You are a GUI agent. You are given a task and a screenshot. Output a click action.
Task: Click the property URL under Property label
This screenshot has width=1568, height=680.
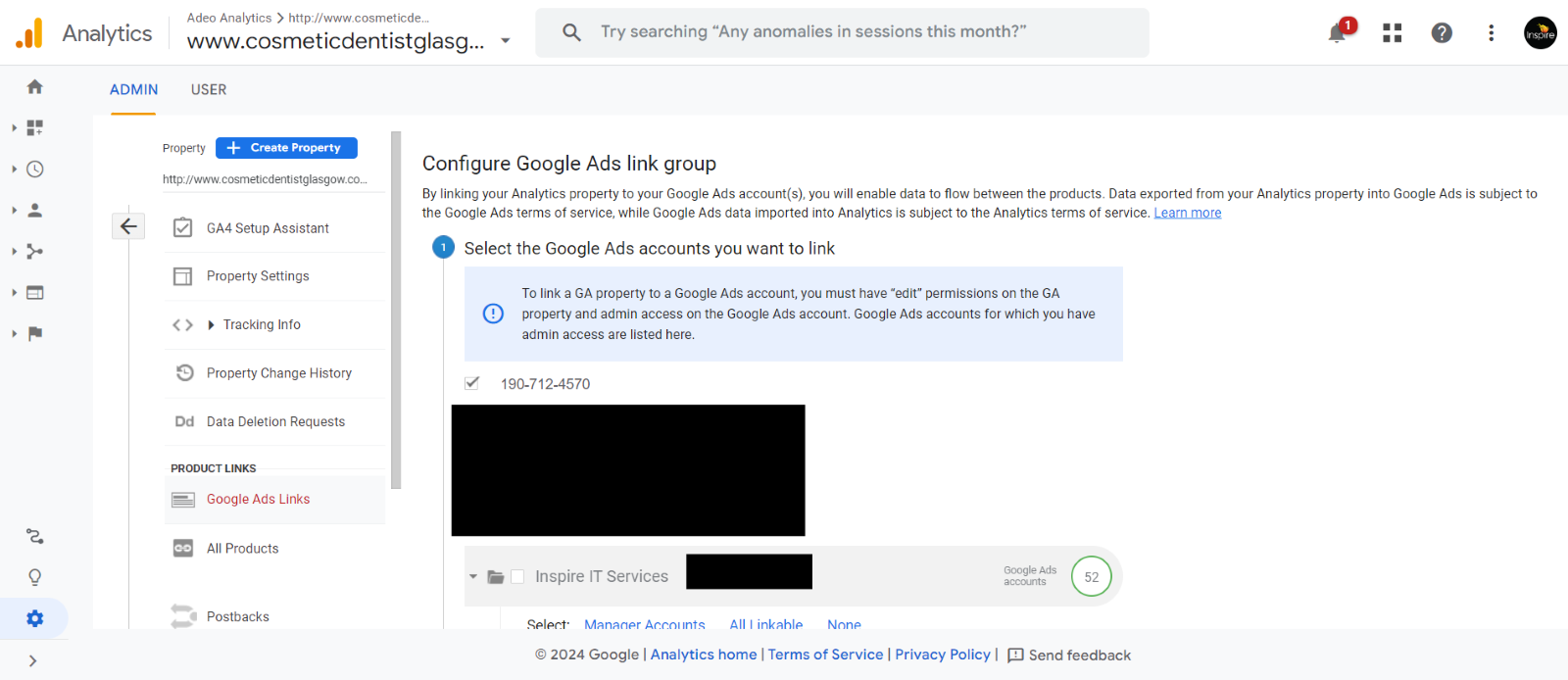tap(265, 179)
